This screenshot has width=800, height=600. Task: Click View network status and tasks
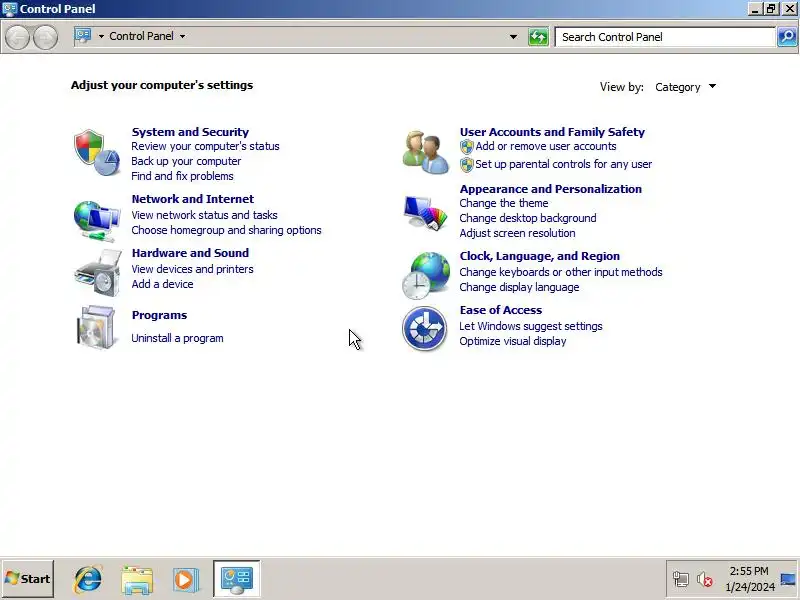pos(204,215)
